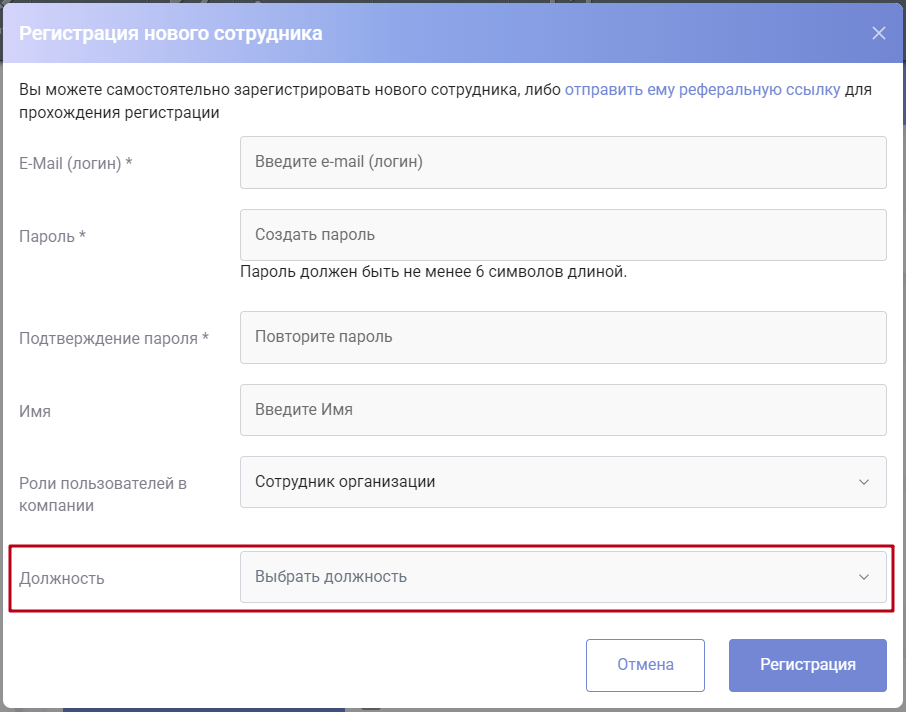Click the 'Пароль *' label

[53, 236]
